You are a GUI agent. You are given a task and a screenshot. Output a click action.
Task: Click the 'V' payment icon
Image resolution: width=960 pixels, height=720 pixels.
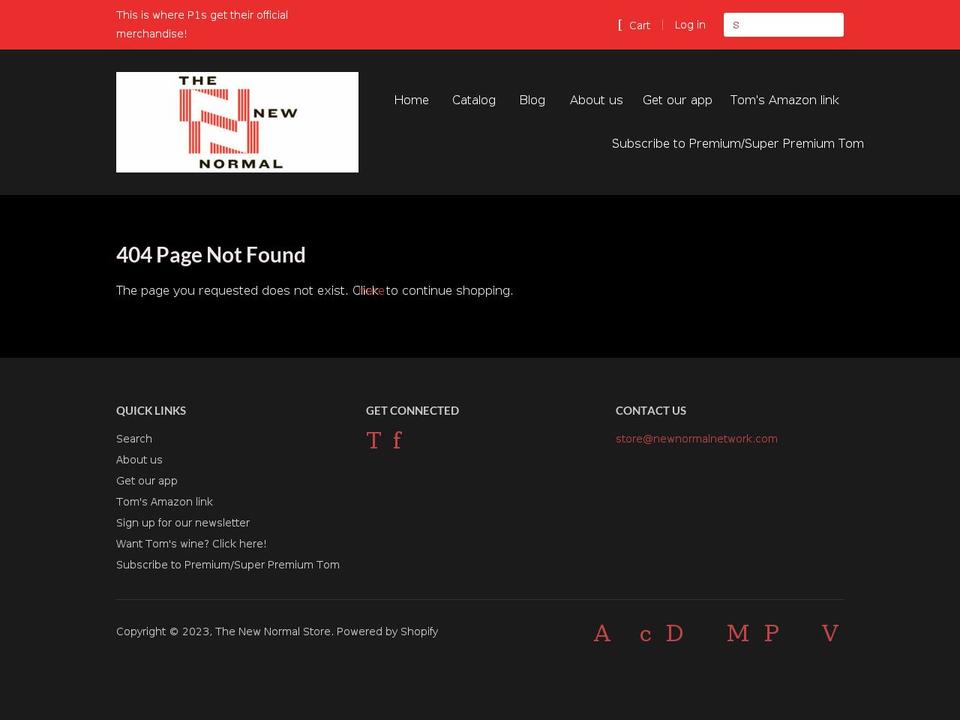click(x=830, y=634)
